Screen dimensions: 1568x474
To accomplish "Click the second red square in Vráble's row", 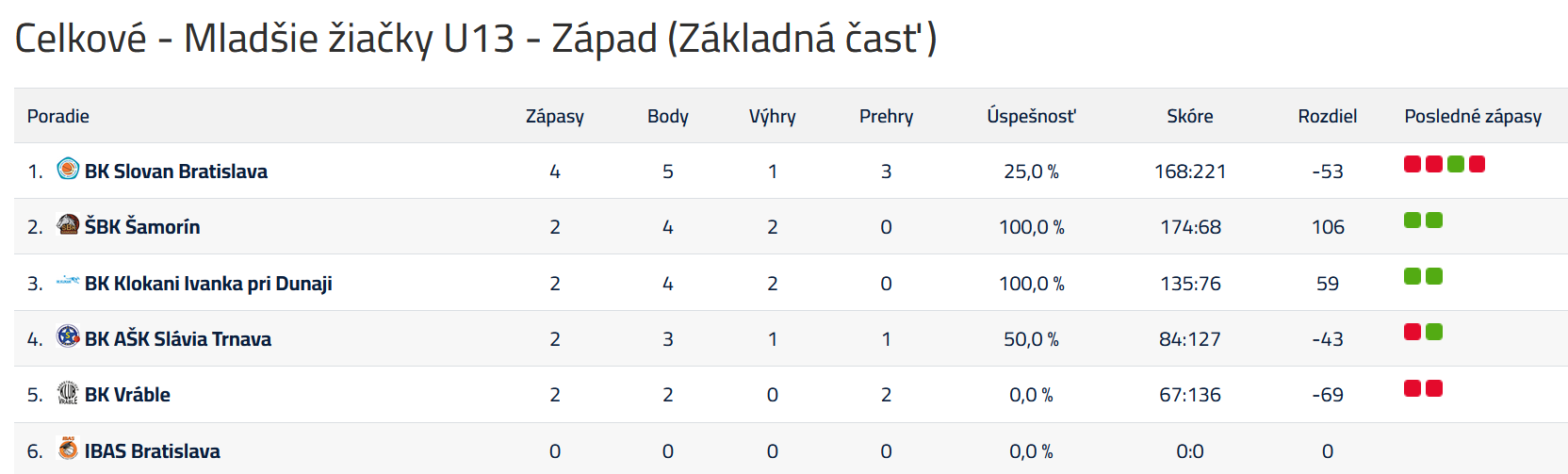I will (1434, 388).
